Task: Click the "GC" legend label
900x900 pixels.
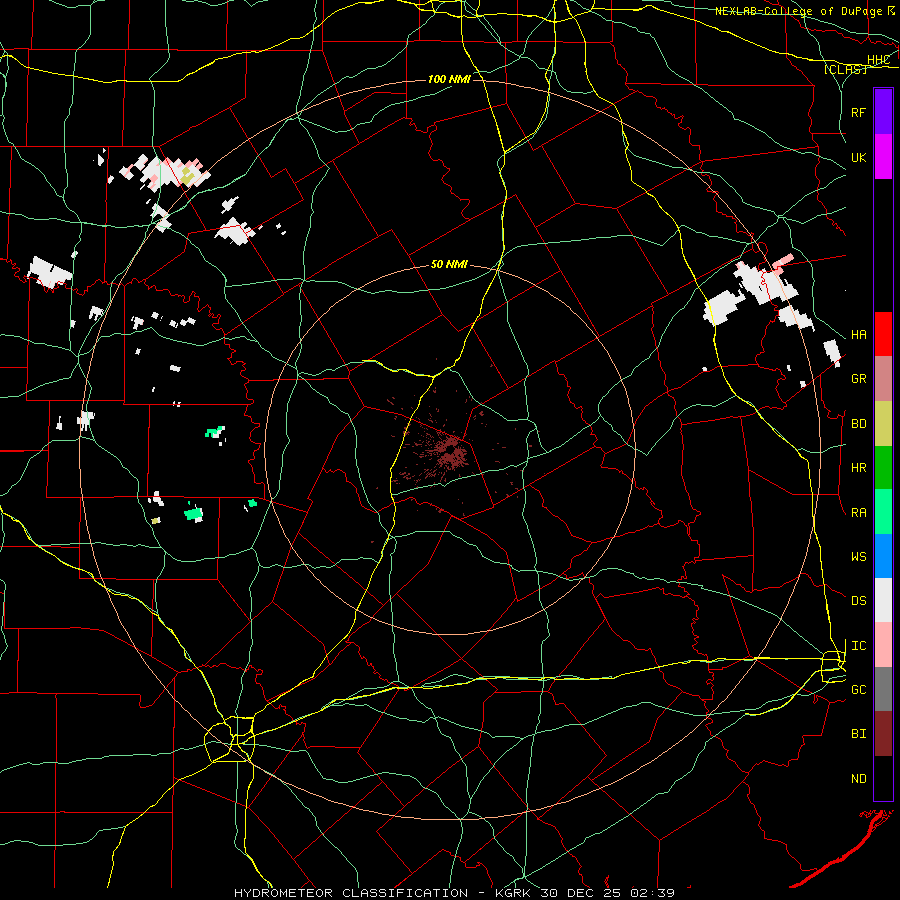Action: 858,690
